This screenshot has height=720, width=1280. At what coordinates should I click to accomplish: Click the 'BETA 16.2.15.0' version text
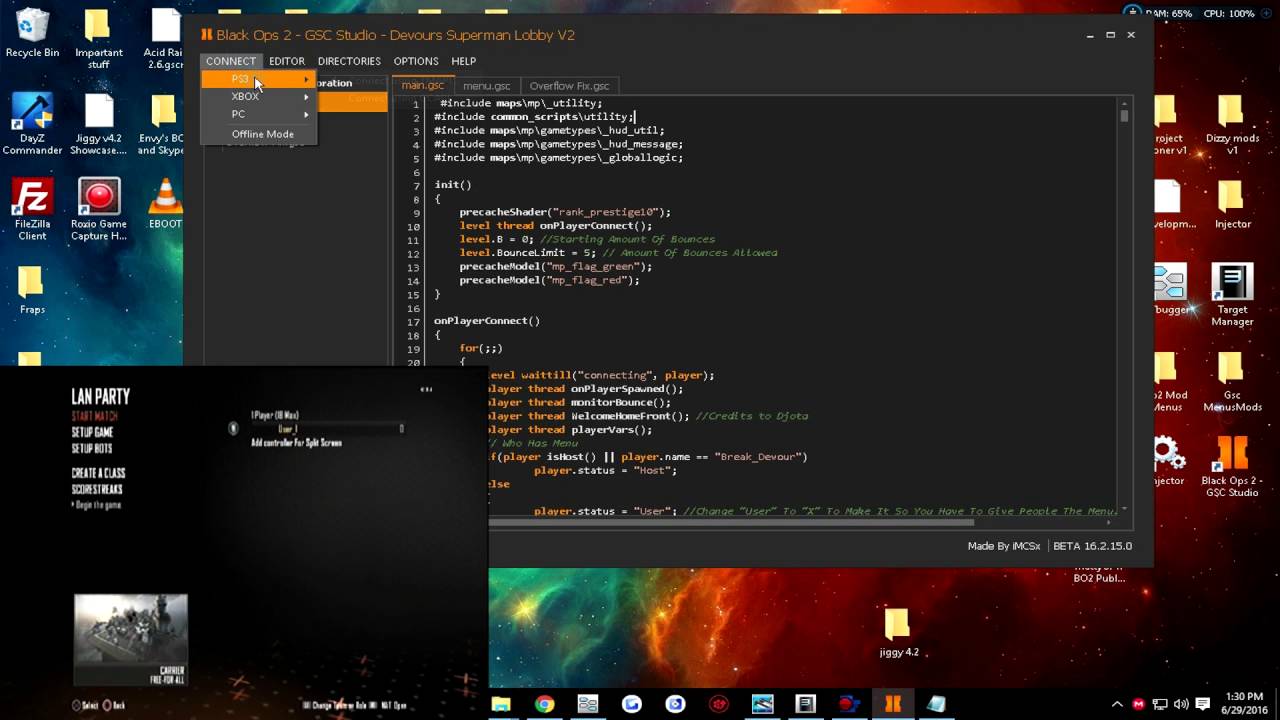[x=1092, y=546]
